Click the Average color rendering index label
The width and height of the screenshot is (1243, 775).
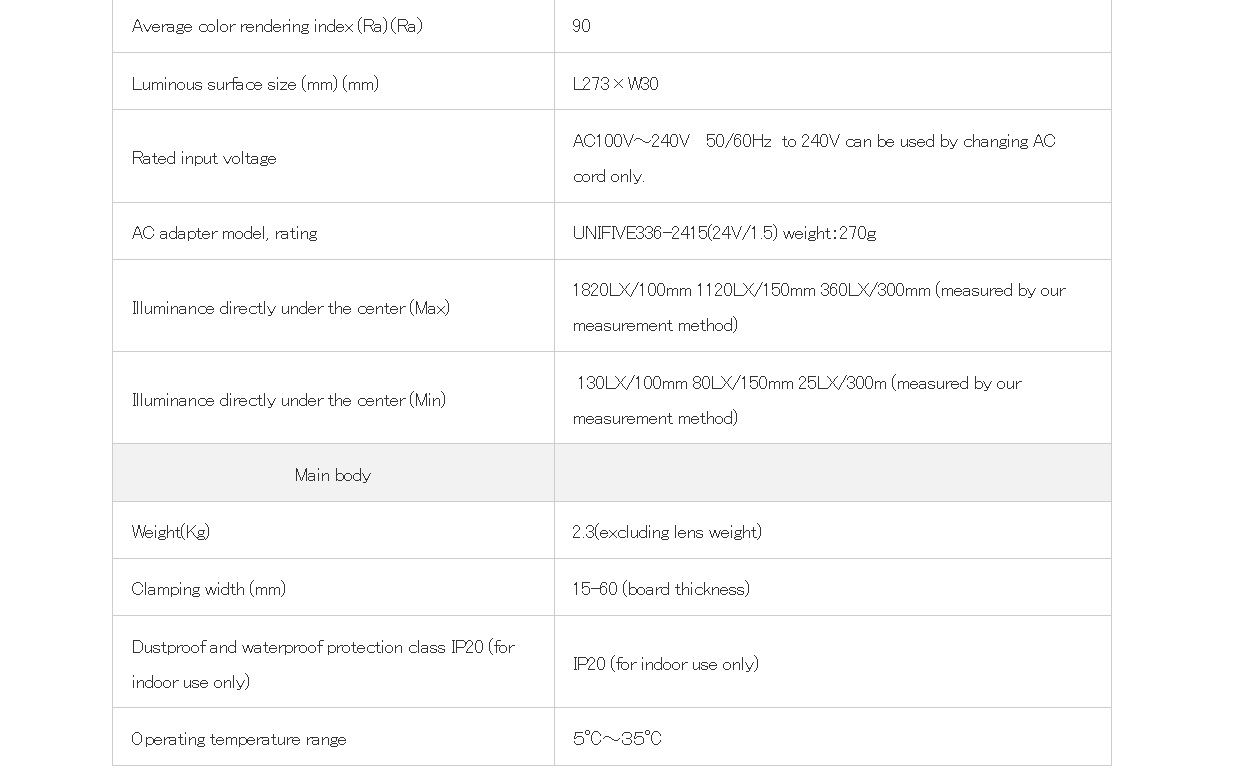(277, 27)
